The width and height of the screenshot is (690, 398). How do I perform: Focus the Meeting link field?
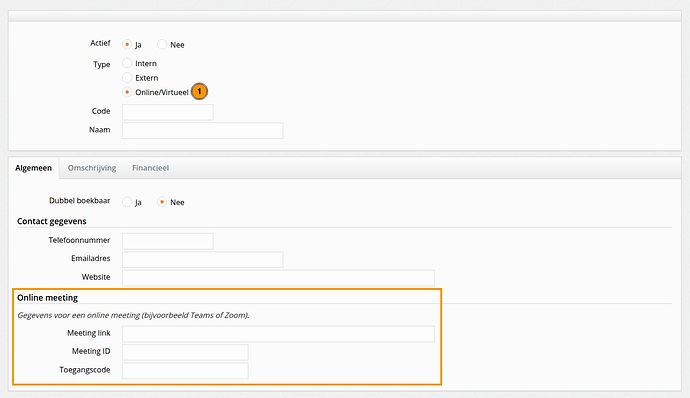[278, 334]
